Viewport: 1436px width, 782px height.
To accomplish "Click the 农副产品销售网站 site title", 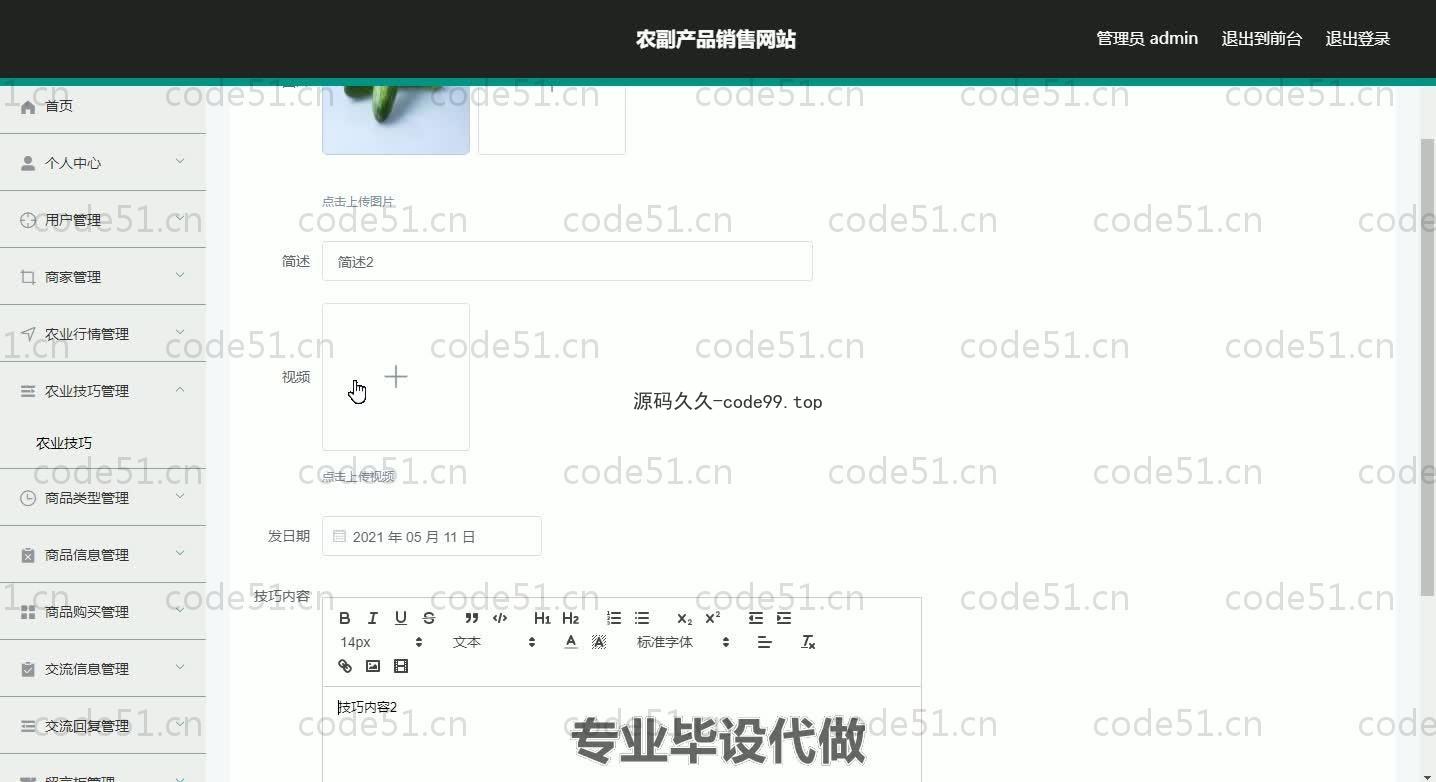I will (716, 39).
